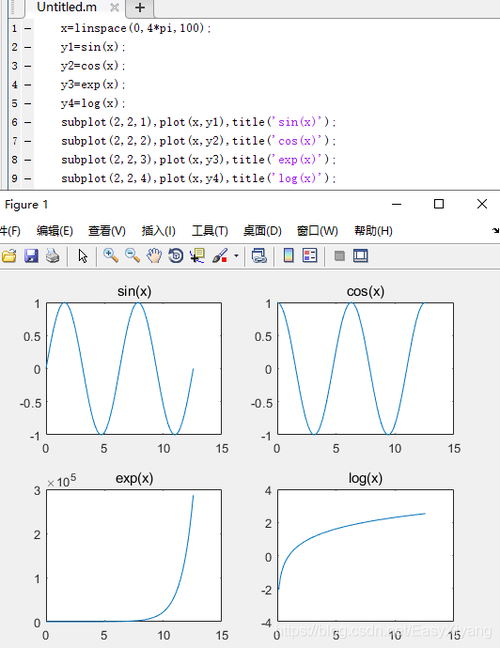
Task: Toggle the Brush data tool
Action: coord(220,256)
